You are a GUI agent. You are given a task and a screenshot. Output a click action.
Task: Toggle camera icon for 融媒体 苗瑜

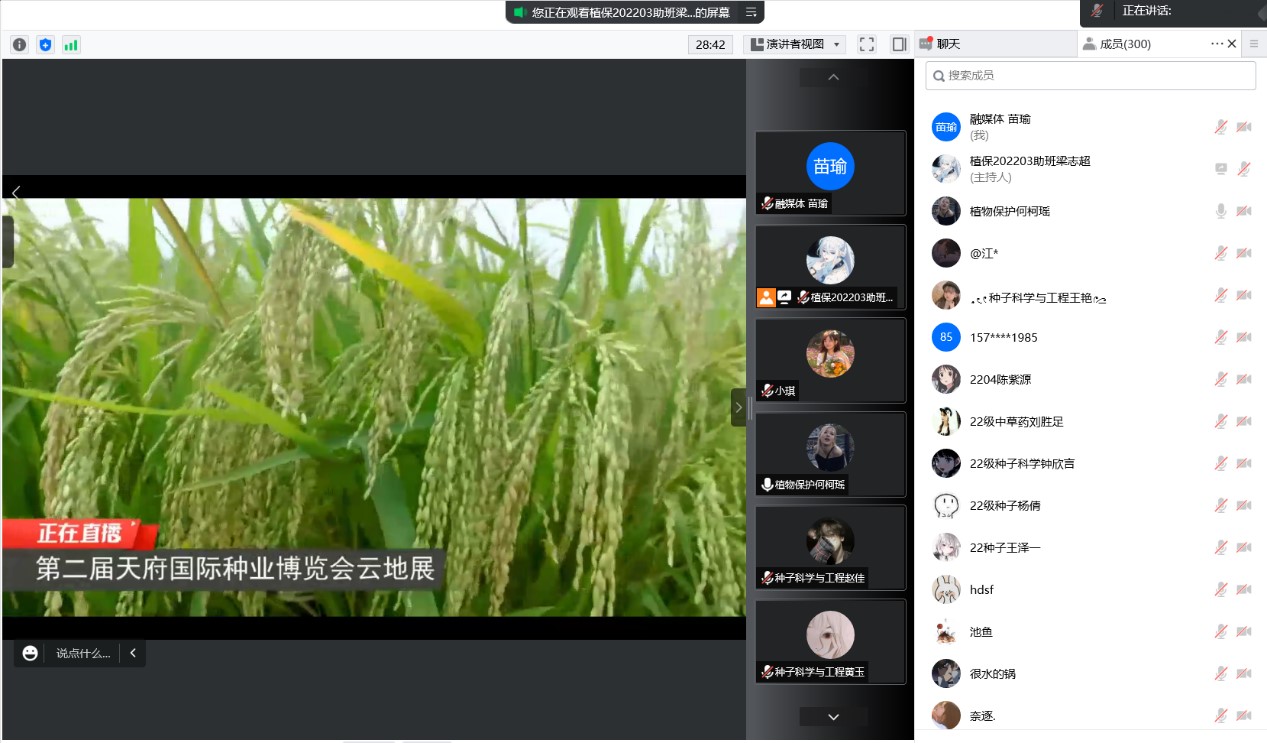1244,127
